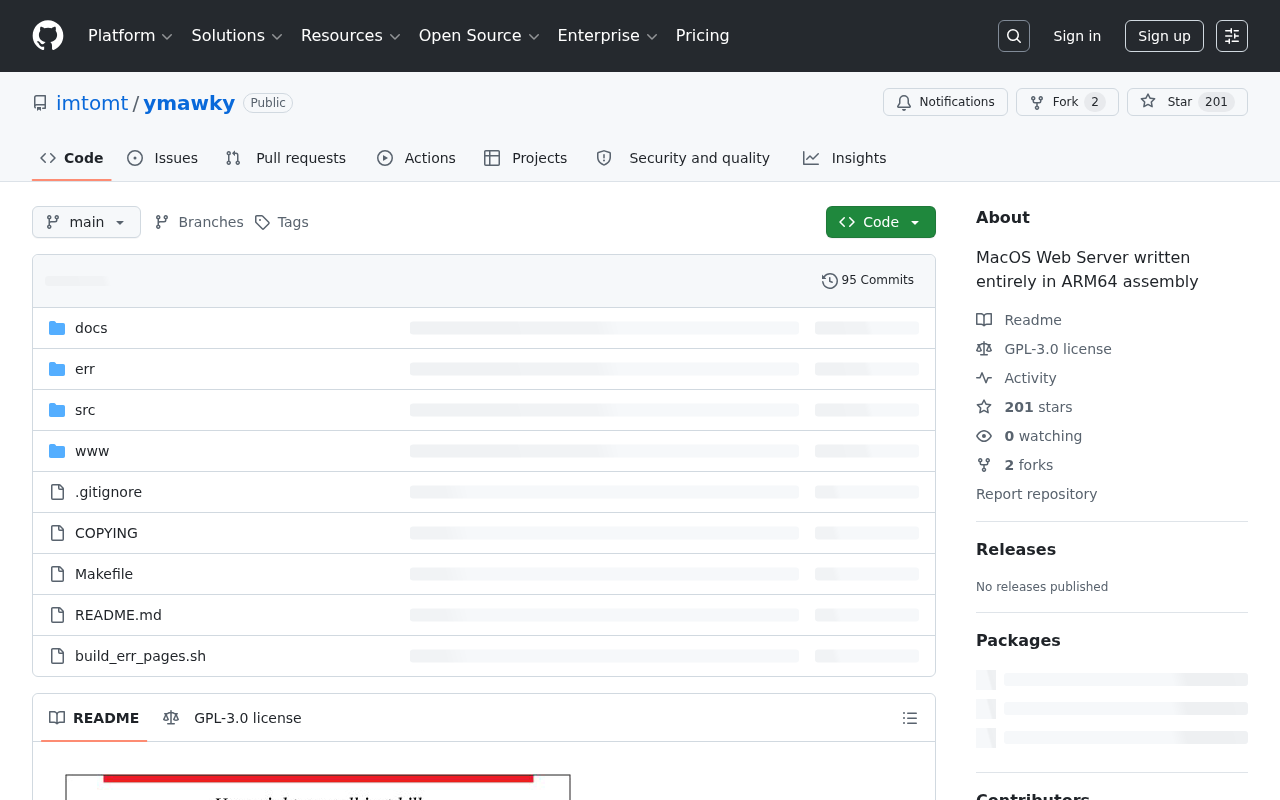
Task: Expand the Solutions menu
Action: [237, 36]
